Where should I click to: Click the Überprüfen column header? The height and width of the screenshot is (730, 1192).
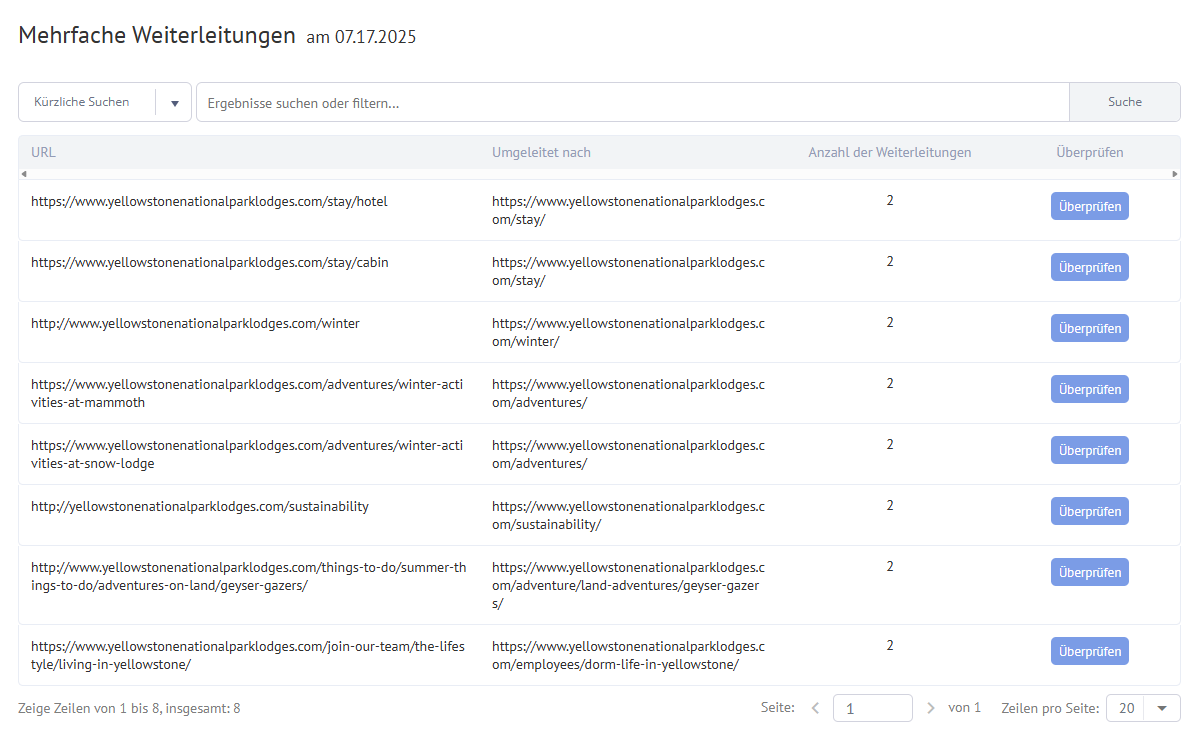pyautogui.click(x=1089, y=152)
